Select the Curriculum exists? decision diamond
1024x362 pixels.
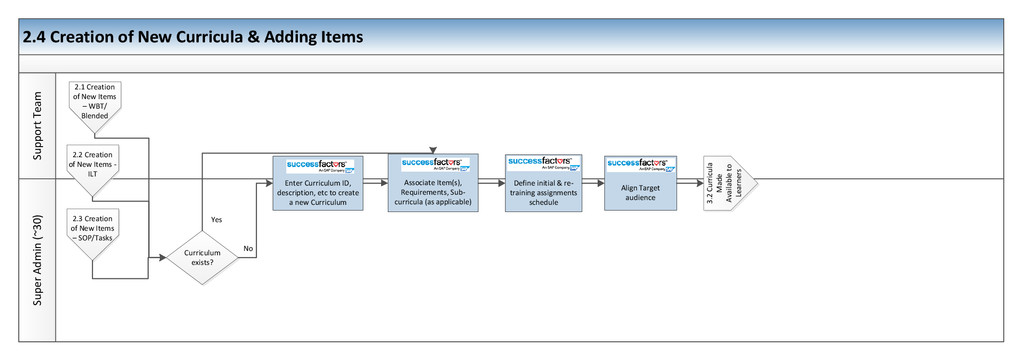coord(202,257)
